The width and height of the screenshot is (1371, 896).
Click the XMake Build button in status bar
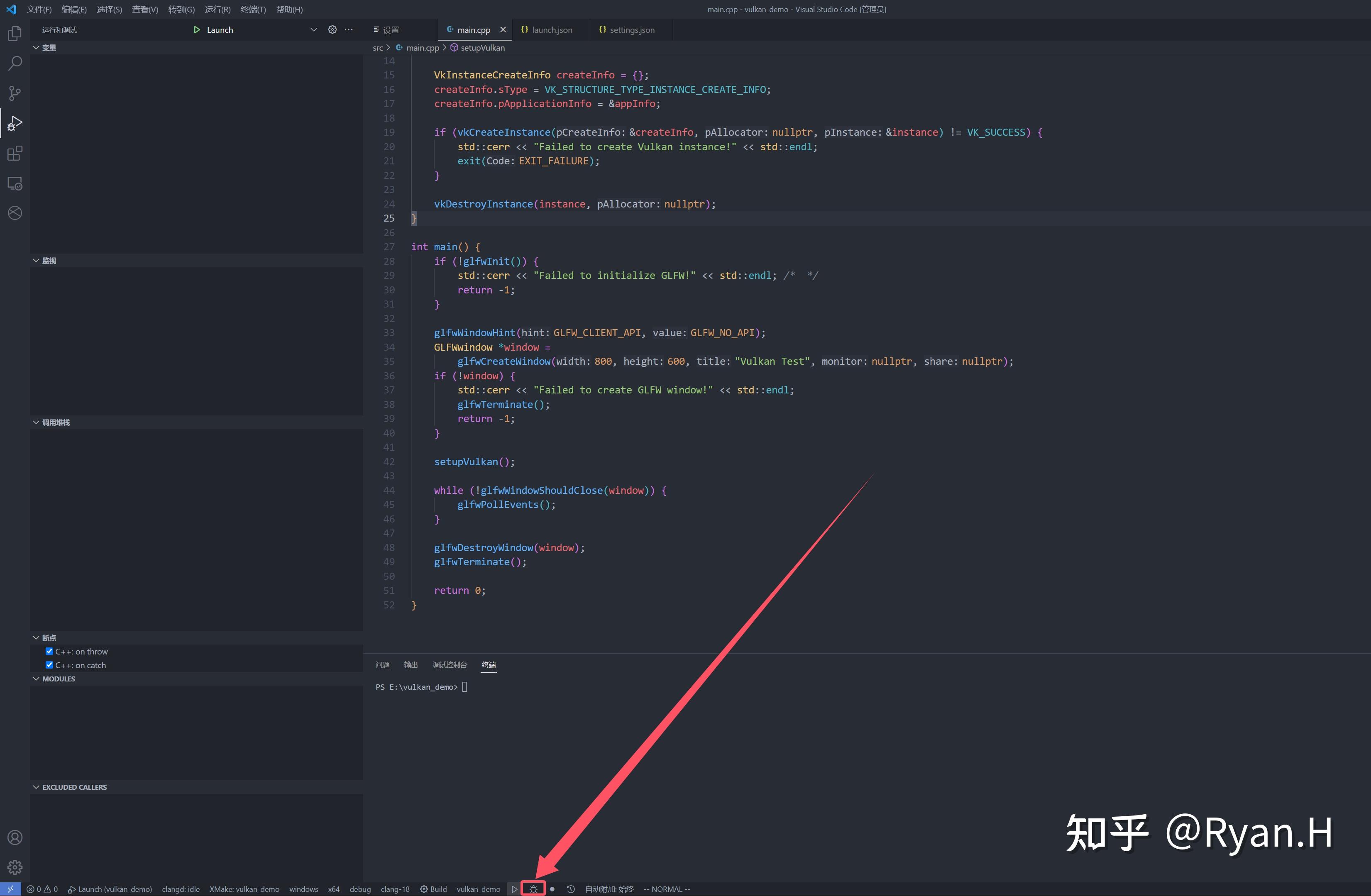point(433,889)
